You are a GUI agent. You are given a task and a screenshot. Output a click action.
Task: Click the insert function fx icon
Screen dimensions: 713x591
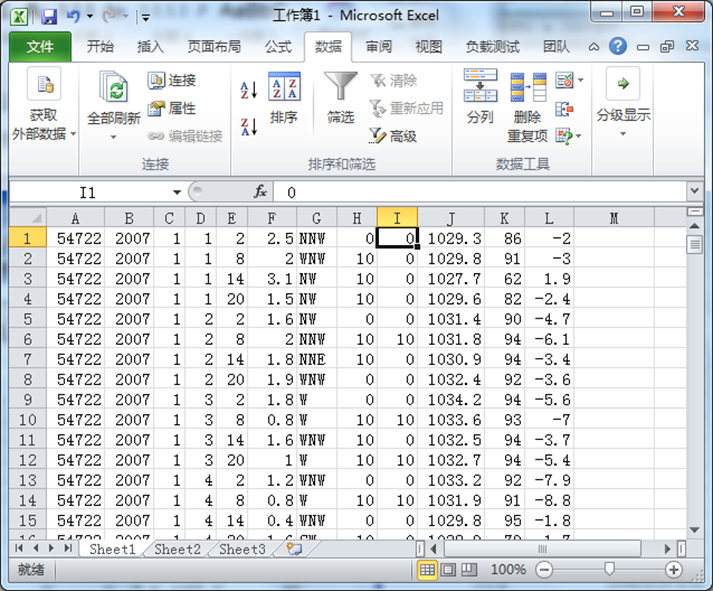260,191
